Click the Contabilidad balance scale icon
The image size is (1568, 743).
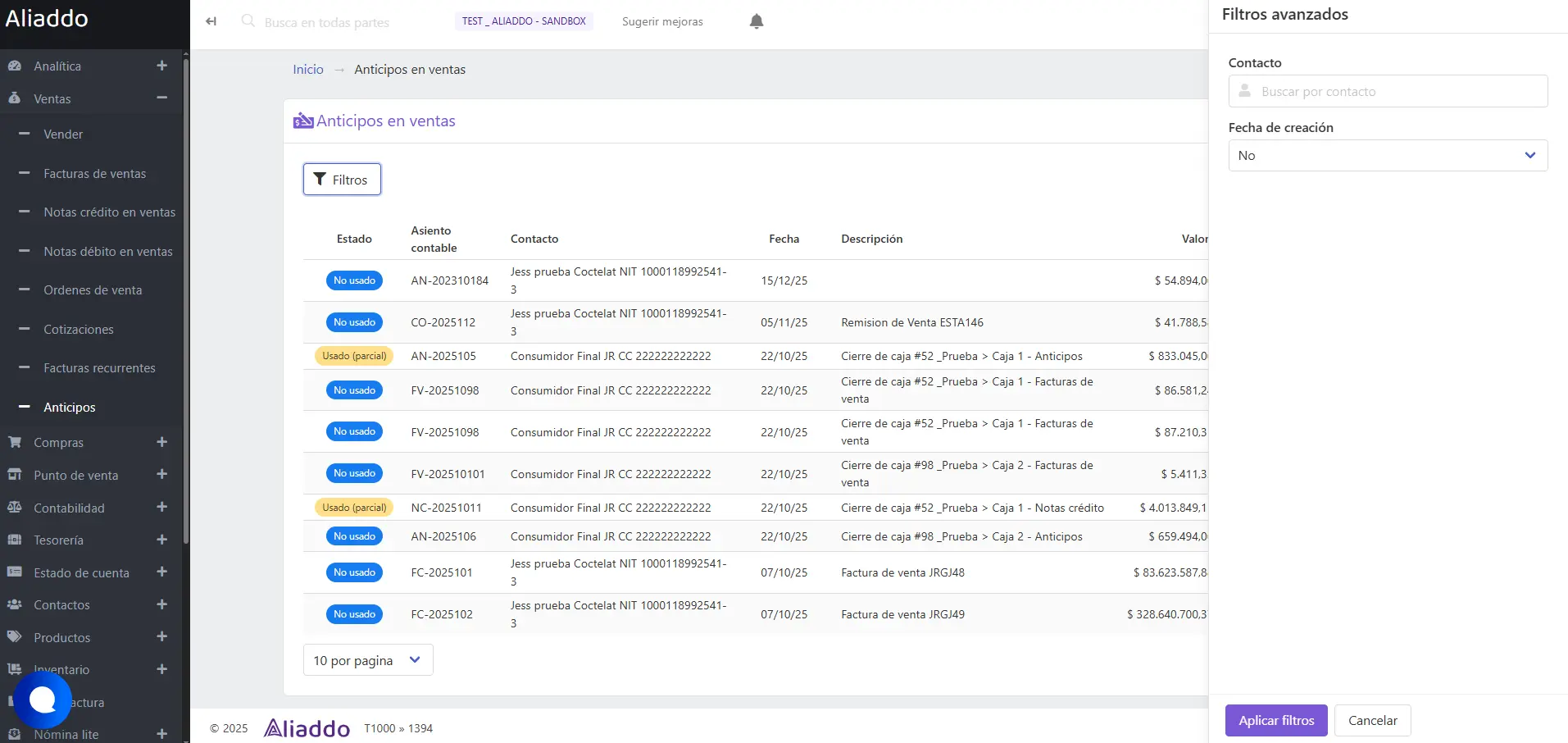pyautogui.click(x=15, y=508)
